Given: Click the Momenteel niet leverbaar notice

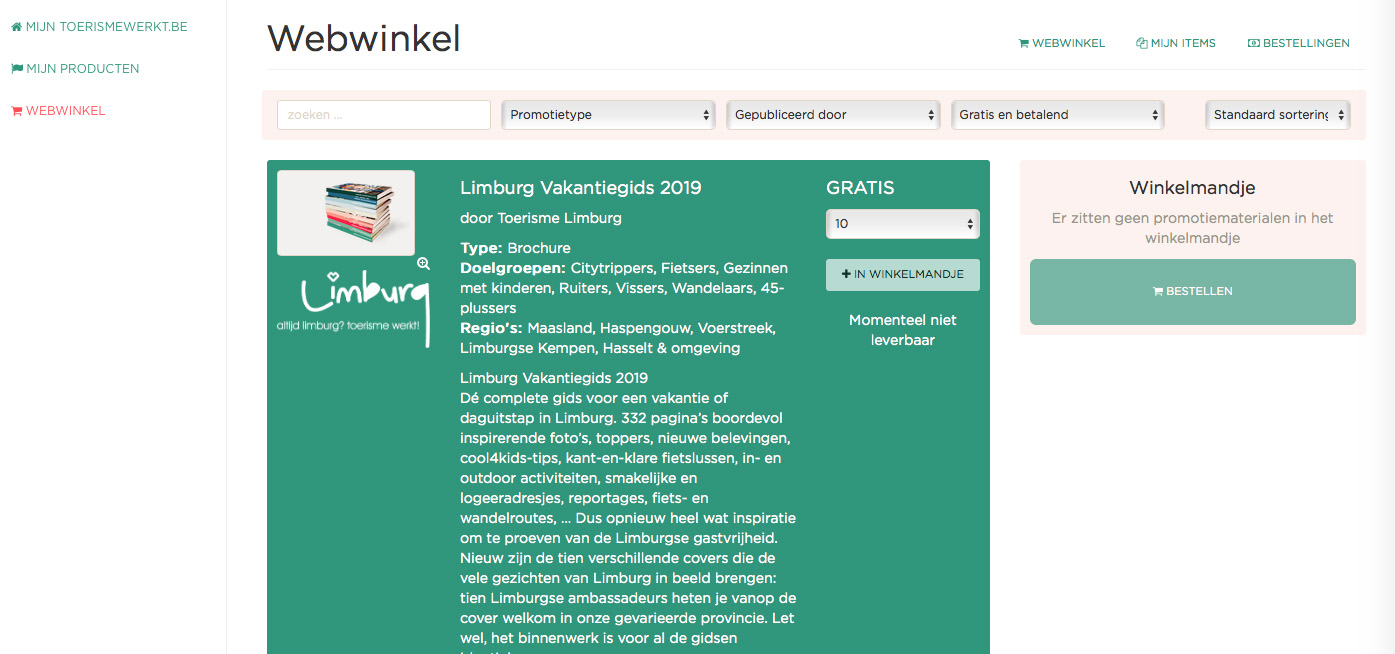Looking at the screenshot, I should [903, 330].
